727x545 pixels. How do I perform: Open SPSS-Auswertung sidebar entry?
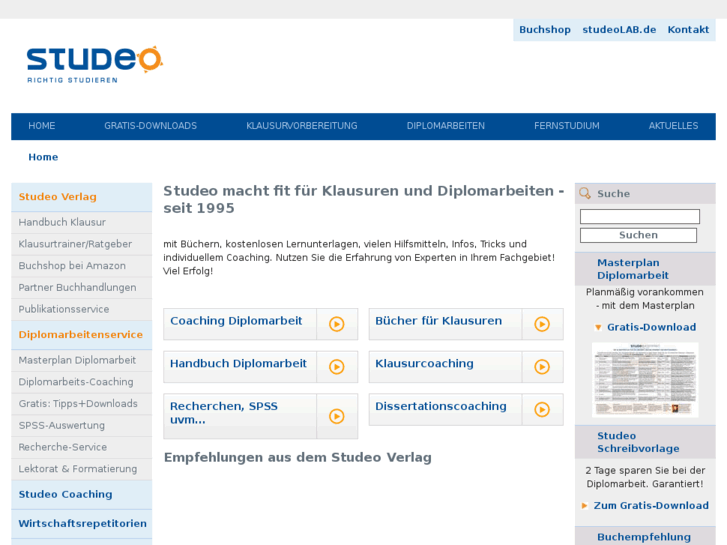pyautogui.click(x=82, y=426)
